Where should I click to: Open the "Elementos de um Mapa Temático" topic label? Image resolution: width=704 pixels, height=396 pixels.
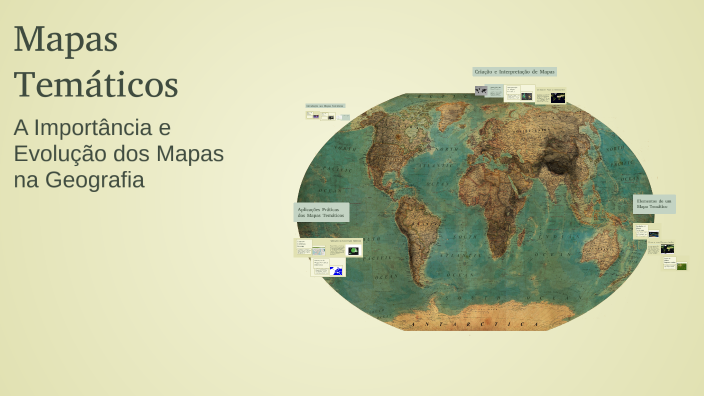click(x=654, y=204)
